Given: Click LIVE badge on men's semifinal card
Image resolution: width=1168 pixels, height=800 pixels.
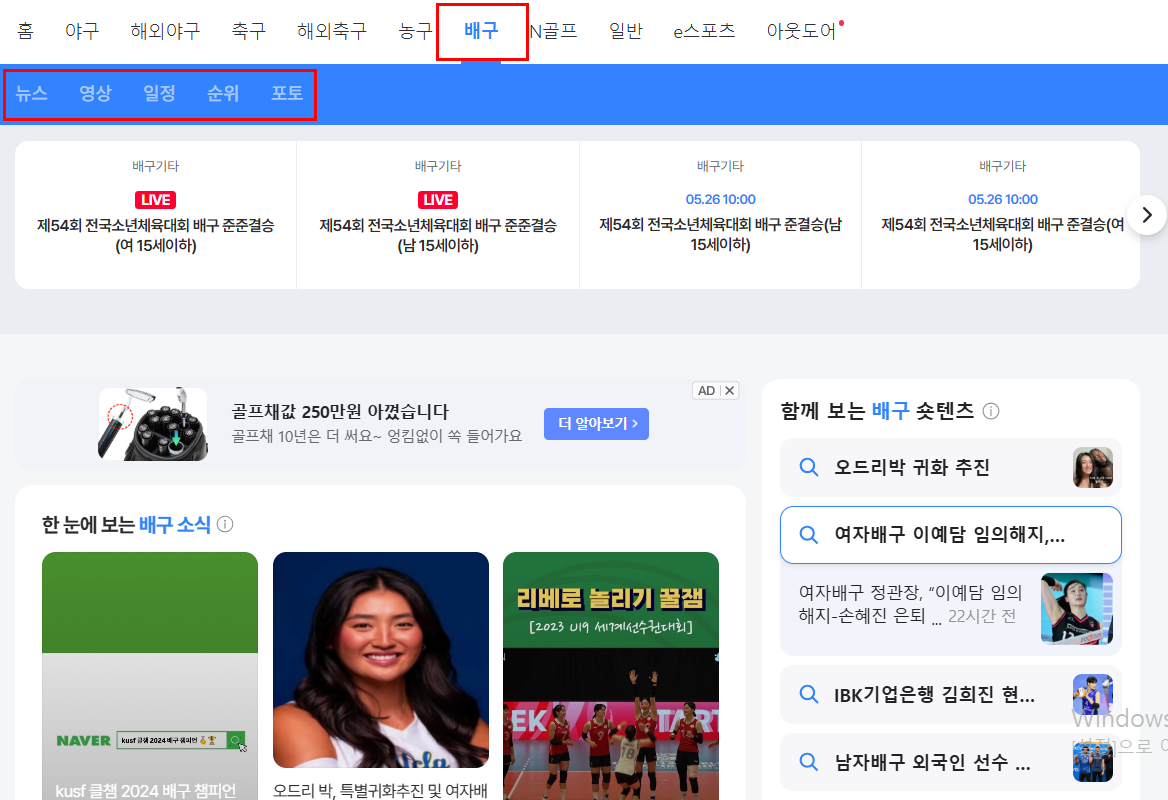Looking at the screenshot, I should (437, 199).
